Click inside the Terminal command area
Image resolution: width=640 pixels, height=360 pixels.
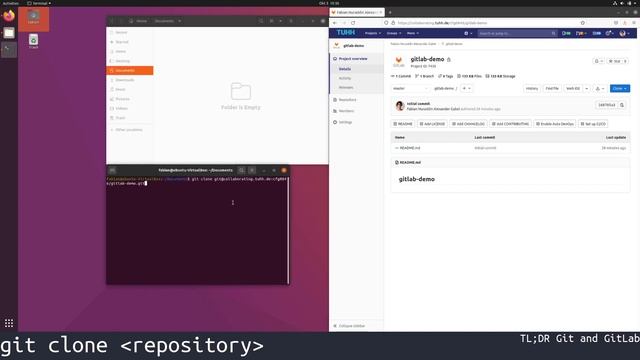pyautogui.click(x=197, y=231)
